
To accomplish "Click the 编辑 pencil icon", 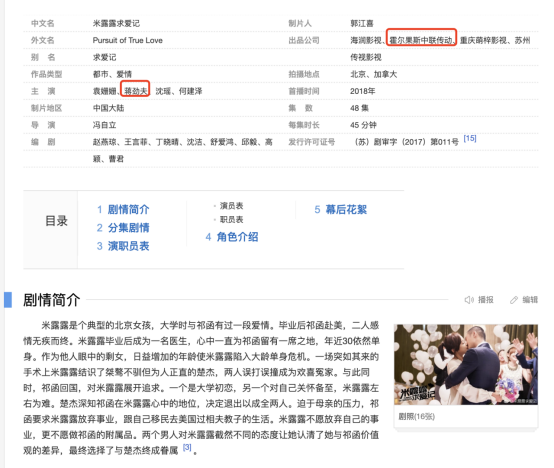I will [514, 300].
